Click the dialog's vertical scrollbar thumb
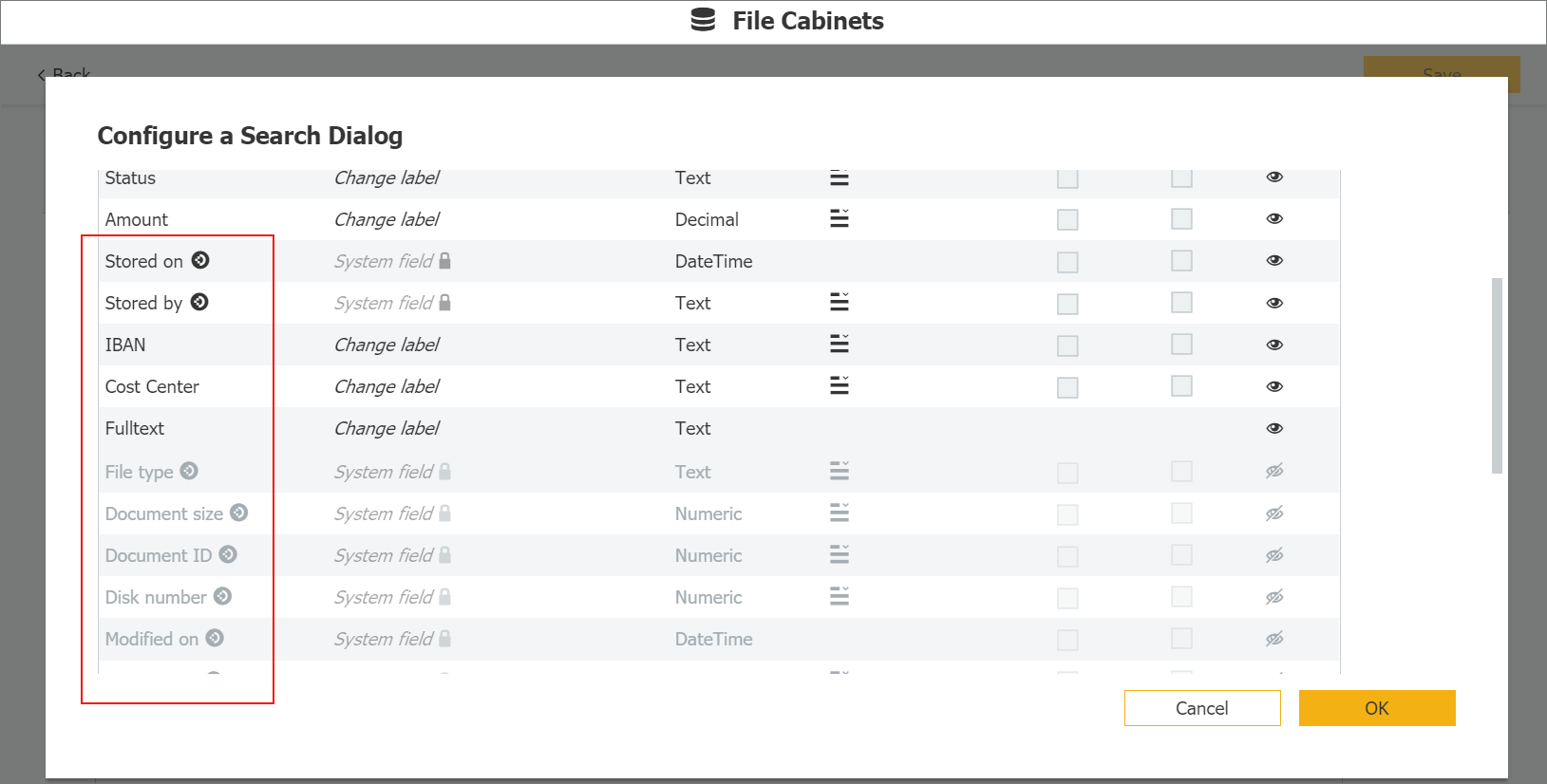Screen dimensions: 1547x784 click(x=1497, y=375)
